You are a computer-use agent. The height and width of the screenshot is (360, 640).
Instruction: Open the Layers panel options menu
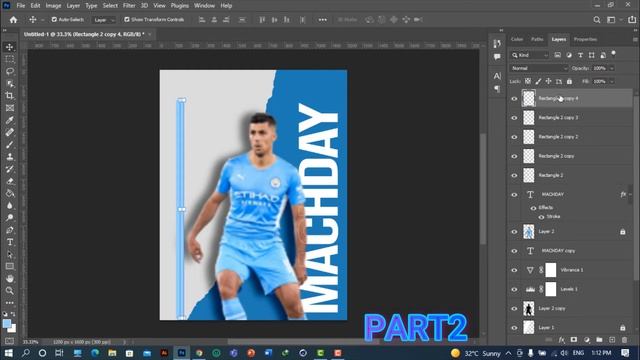(635, 39)
